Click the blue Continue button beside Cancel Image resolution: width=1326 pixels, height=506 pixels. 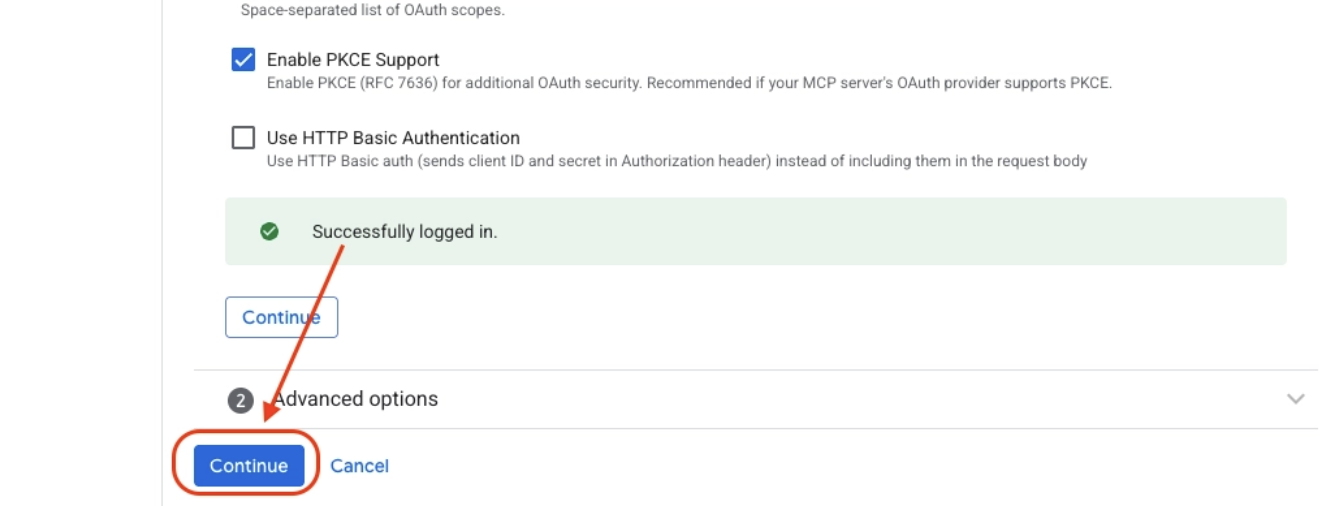249,465
